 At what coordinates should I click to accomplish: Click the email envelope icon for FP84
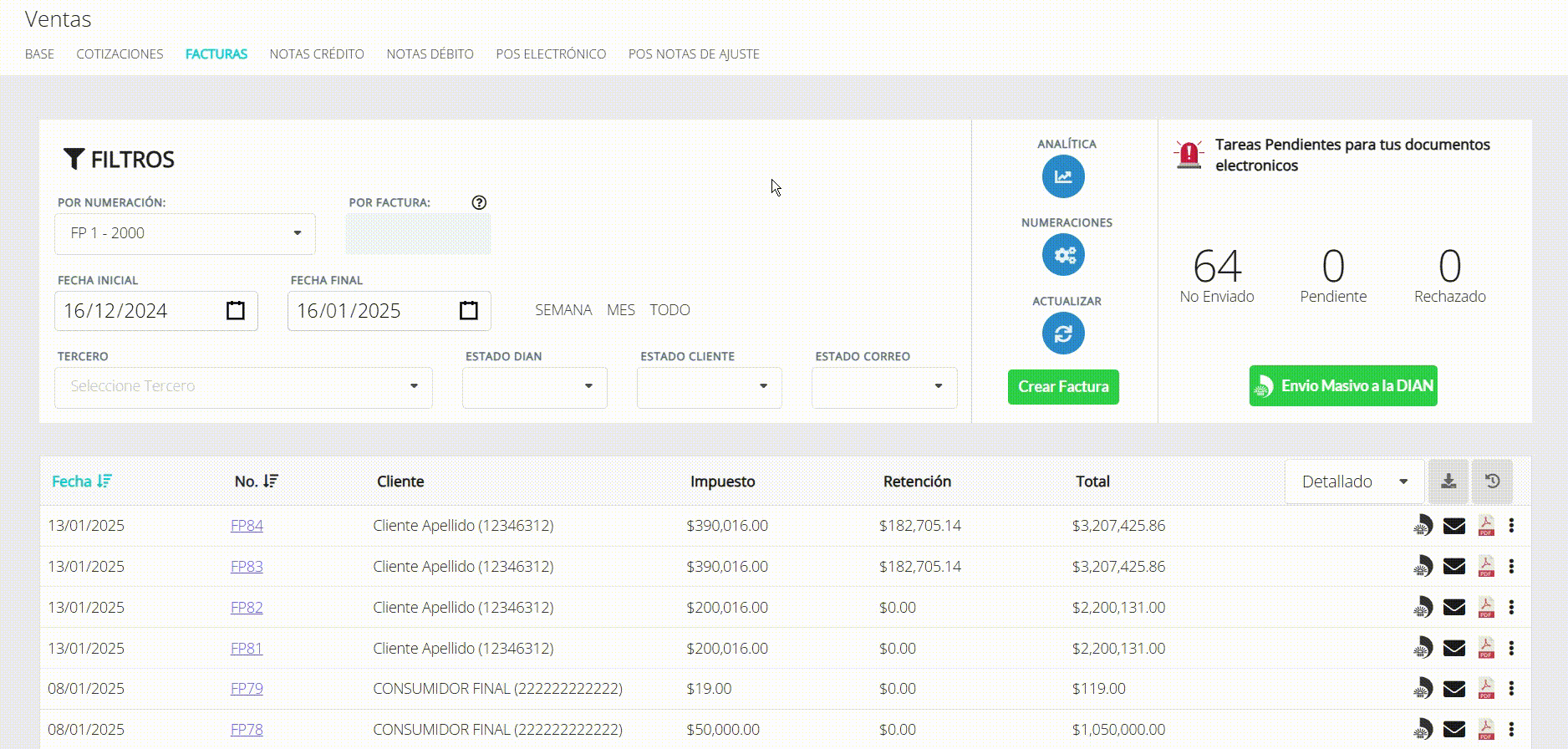(x=1454, y=526)
